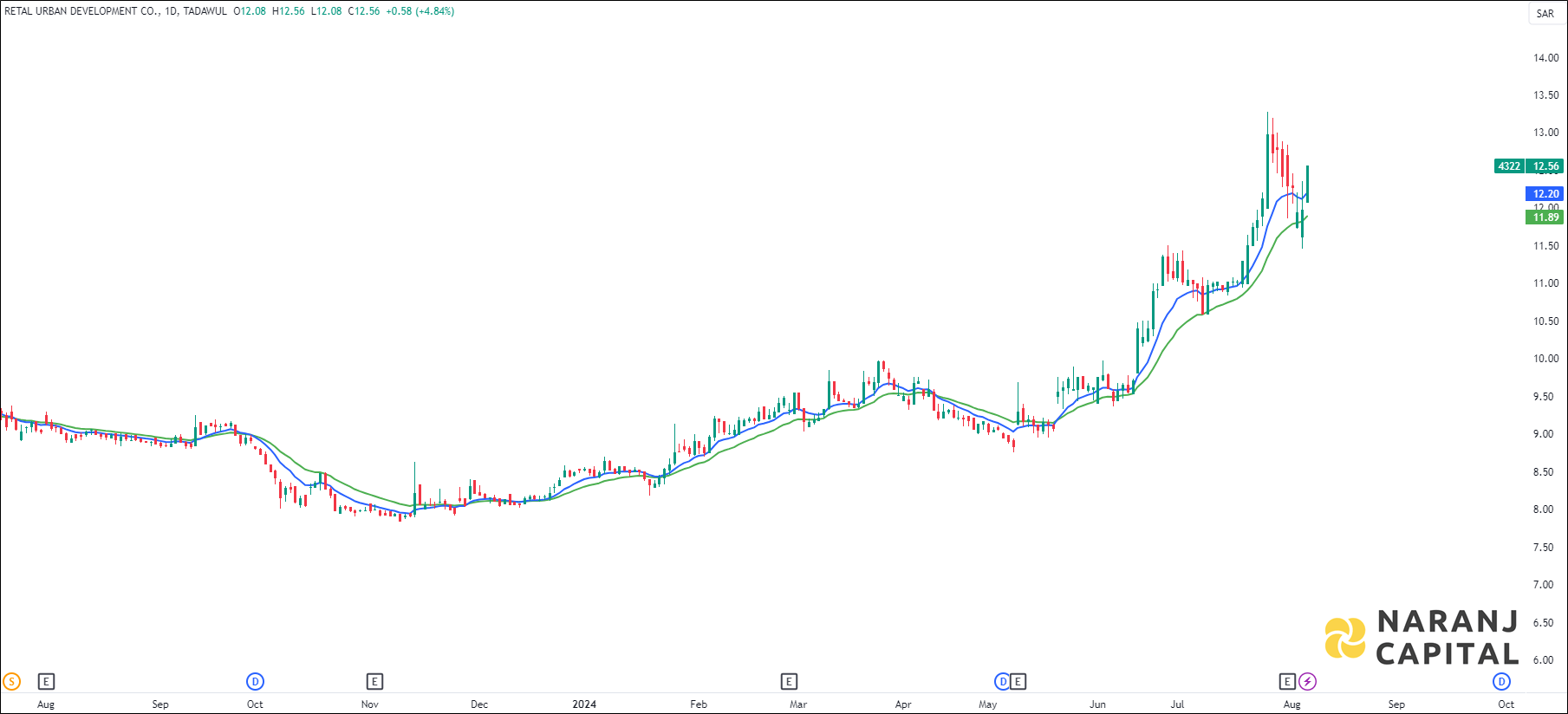Click the 7.00 price axis label

click(x=1543, y=585)
